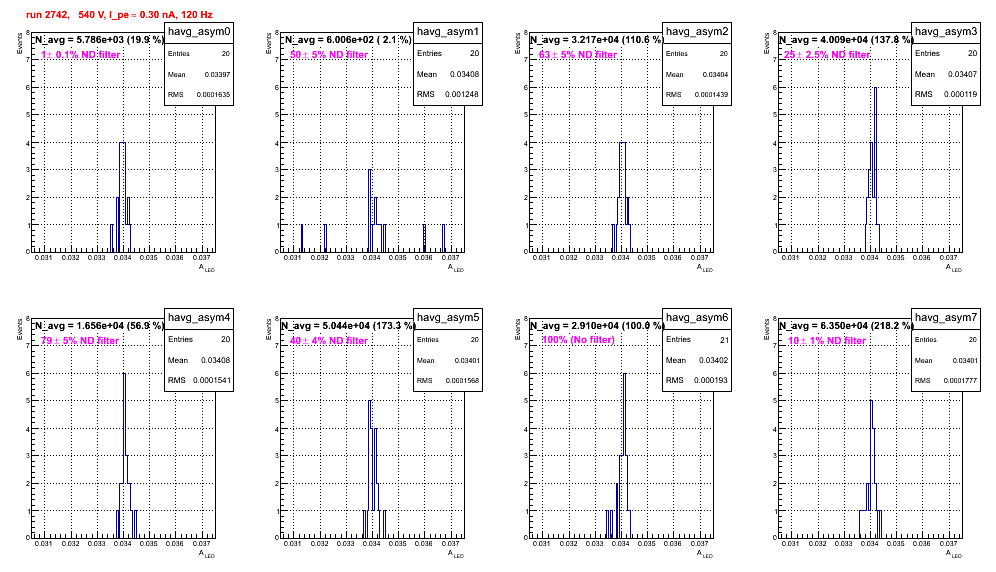996x572 pixels.
Task: Select the 40± 4% ND filter label
Action: [x=329, y=341]
